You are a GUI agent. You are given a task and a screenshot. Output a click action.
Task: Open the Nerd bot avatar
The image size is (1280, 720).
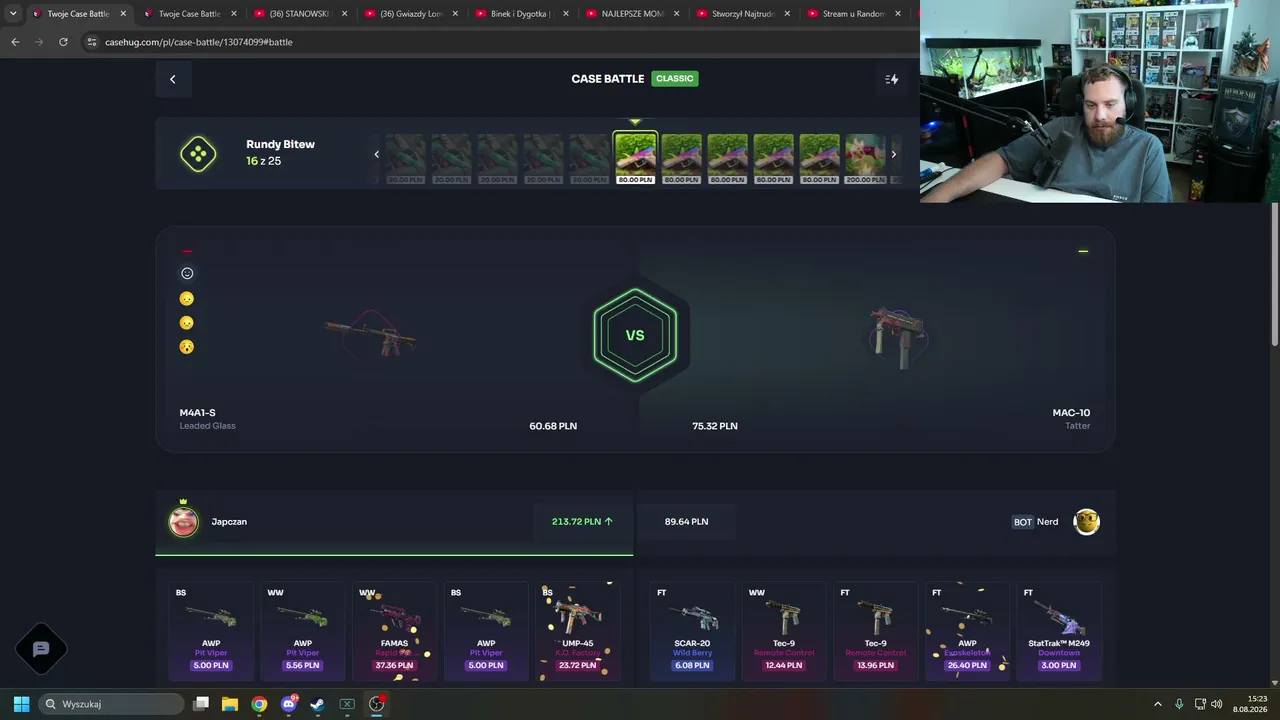point(1086,521)
